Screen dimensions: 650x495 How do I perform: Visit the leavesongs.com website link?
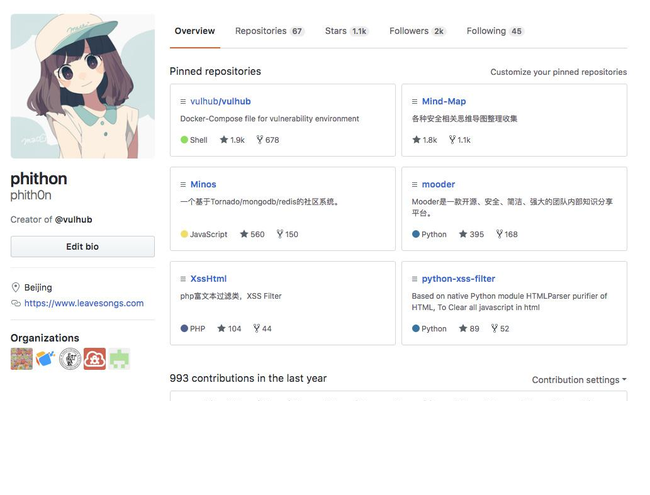click(84, 303)
